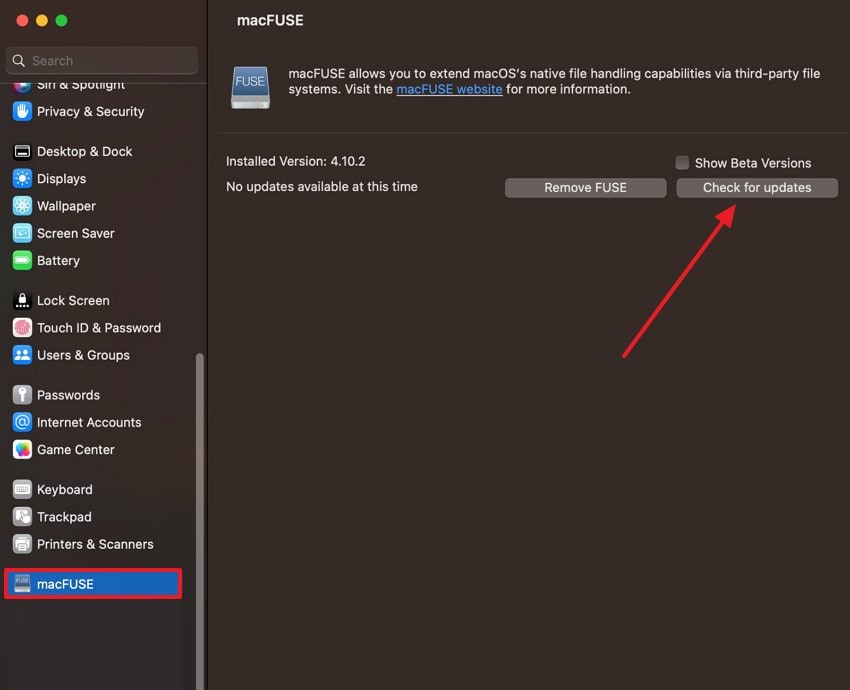850x690 pixels.
Task: Enable the Show Beta Versions checkbox
Action: [682, 163]
